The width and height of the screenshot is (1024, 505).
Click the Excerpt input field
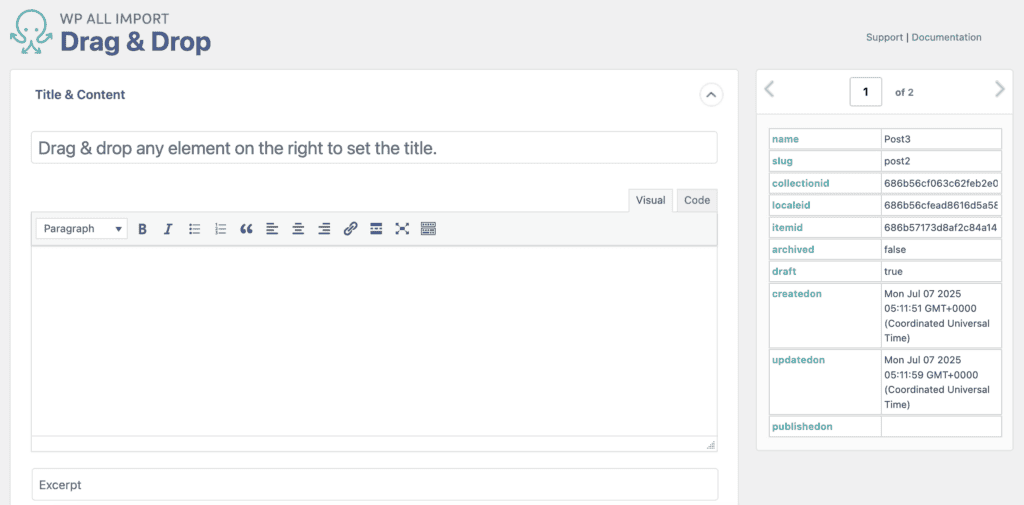point(375,485)
